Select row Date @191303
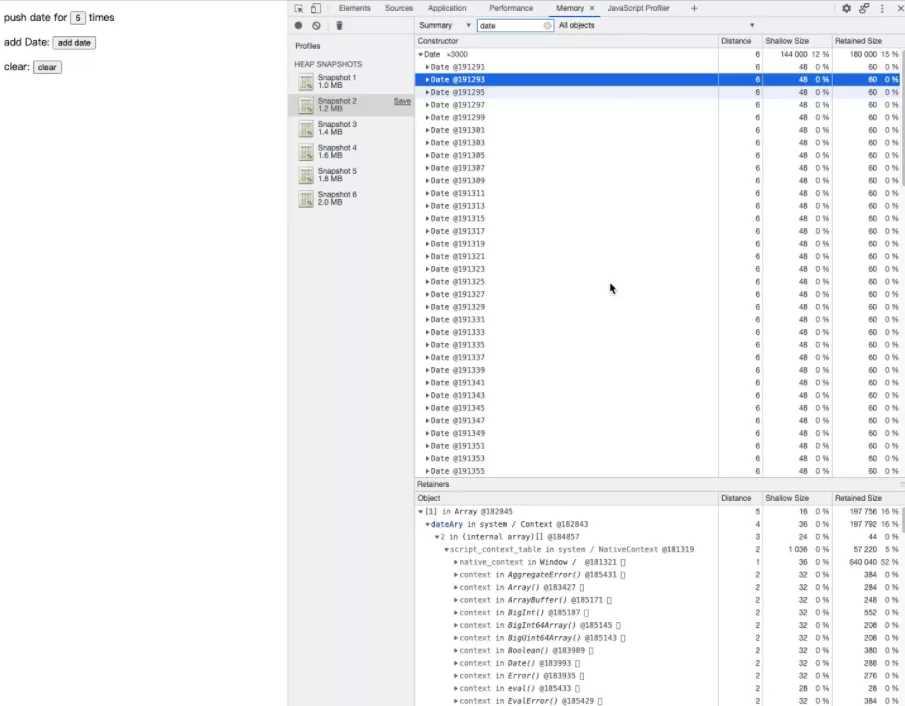Image resolution: width=905 pixels, height=706 pixels. tap(657, 143)
